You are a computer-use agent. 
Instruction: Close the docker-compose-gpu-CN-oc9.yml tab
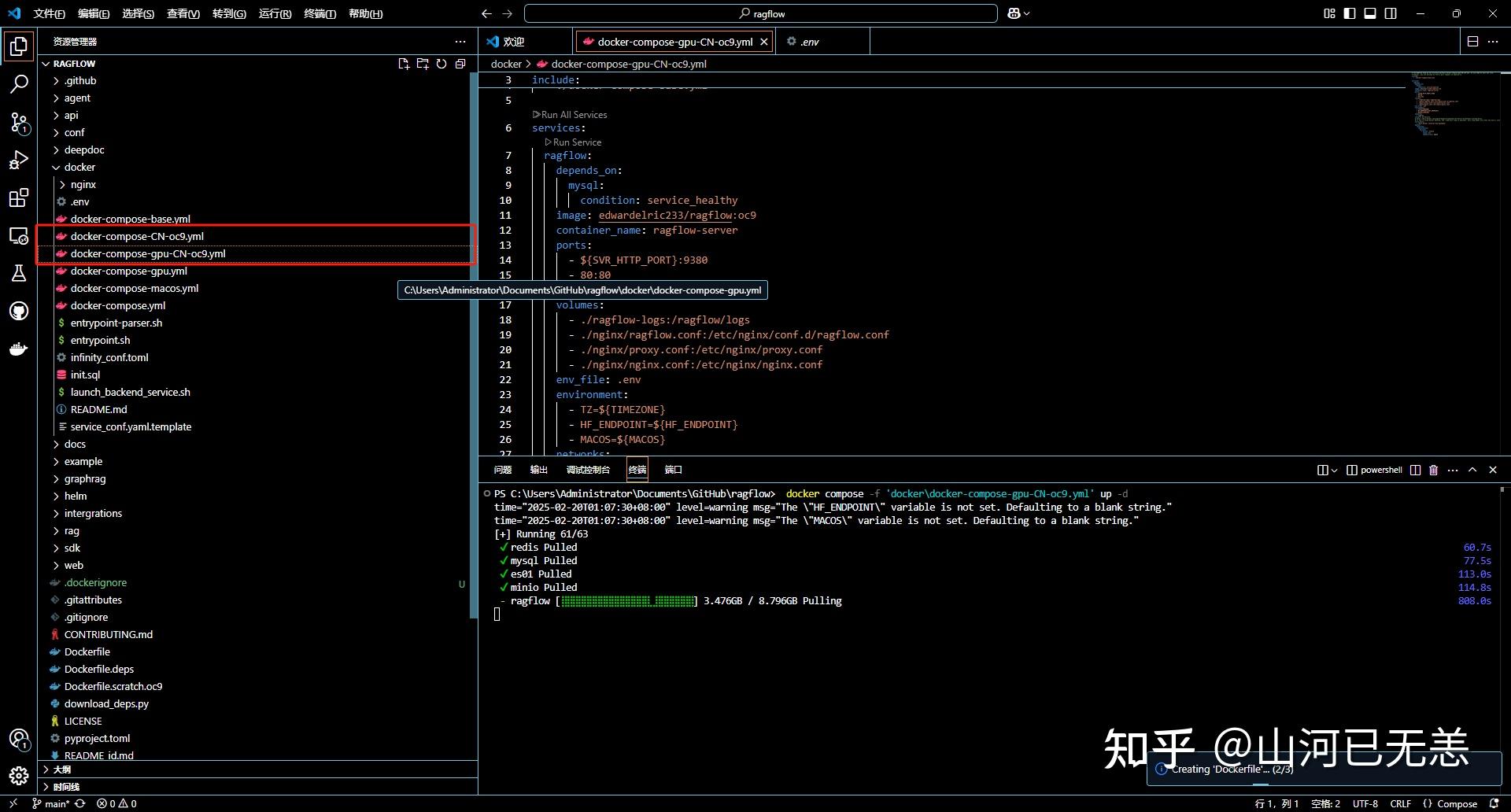pos(763,42)
